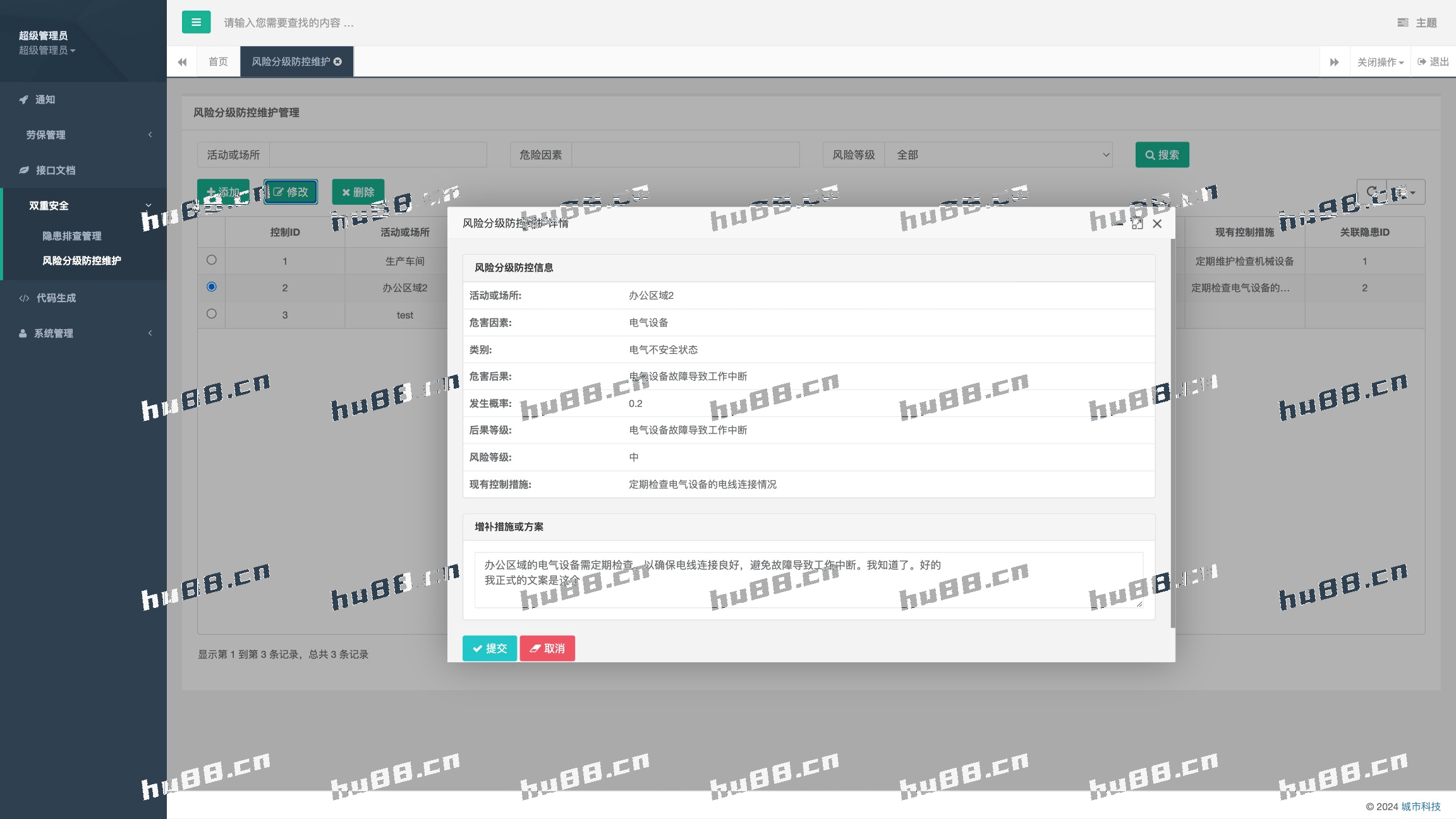Click the green hamburger menu toggle icon
This screenshot has height=819, width=1456.
tap(196, 22)
